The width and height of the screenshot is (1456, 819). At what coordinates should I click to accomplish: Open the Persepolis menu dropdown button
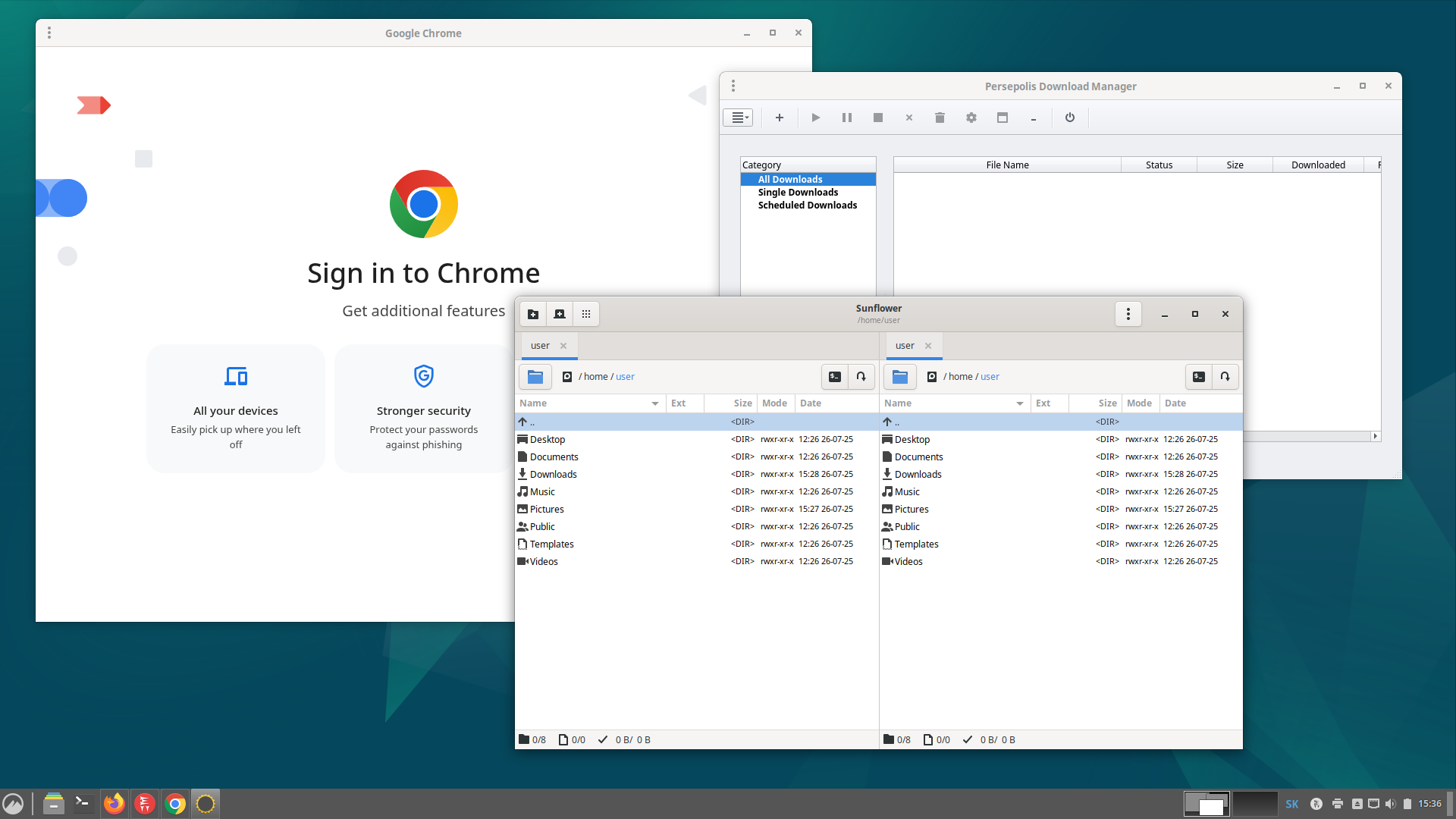738,118
